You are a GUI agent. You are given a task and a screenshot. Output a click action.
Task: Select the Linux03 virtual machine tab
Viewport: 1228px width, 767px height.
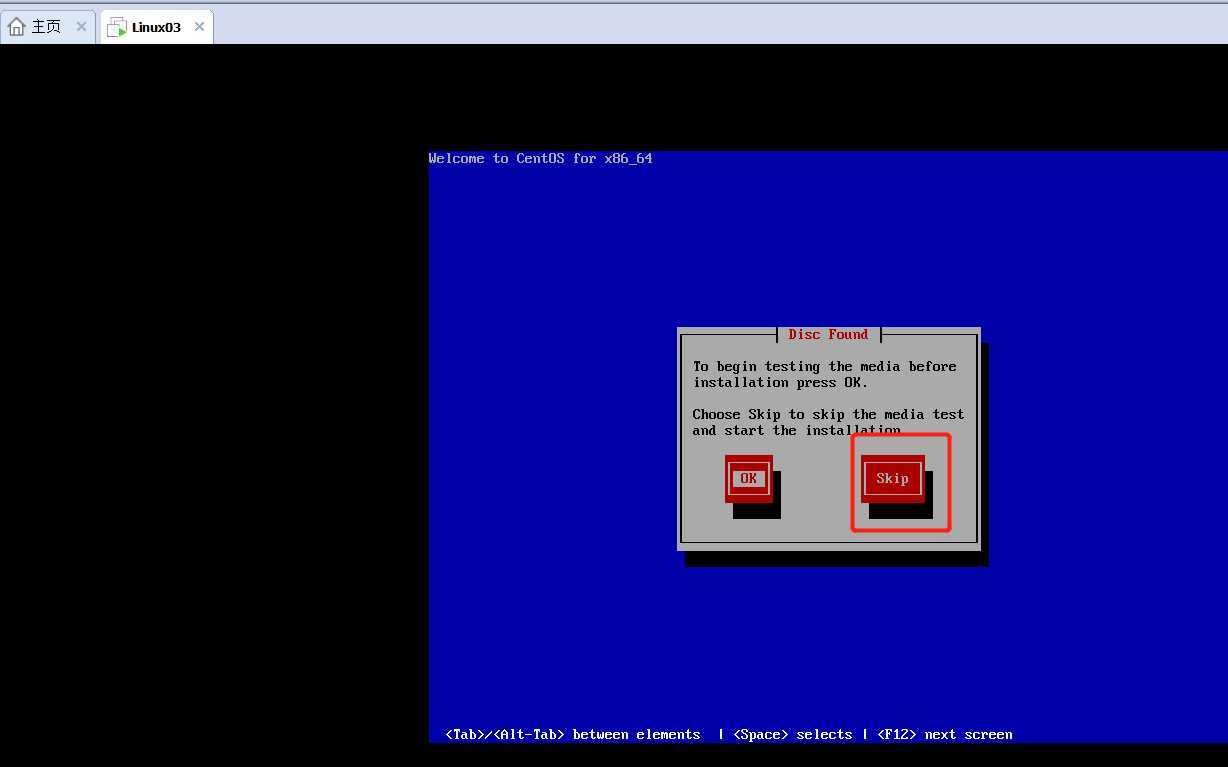[x=157, y=27]
